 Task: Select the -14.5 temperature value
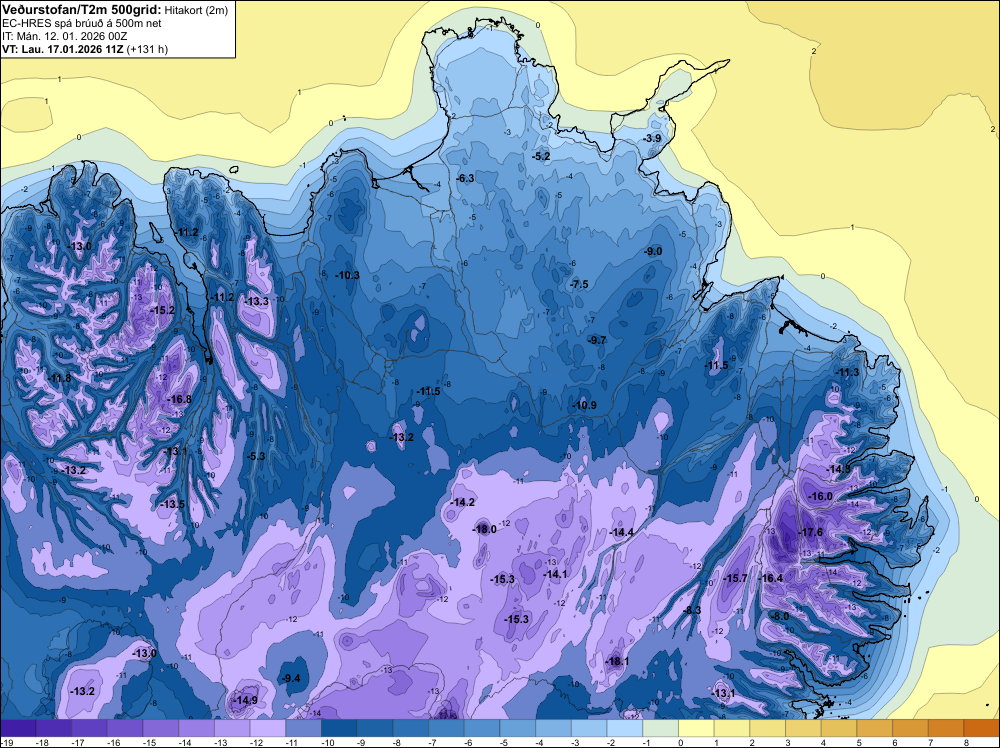pyautogui.click(x=838, y=469)
